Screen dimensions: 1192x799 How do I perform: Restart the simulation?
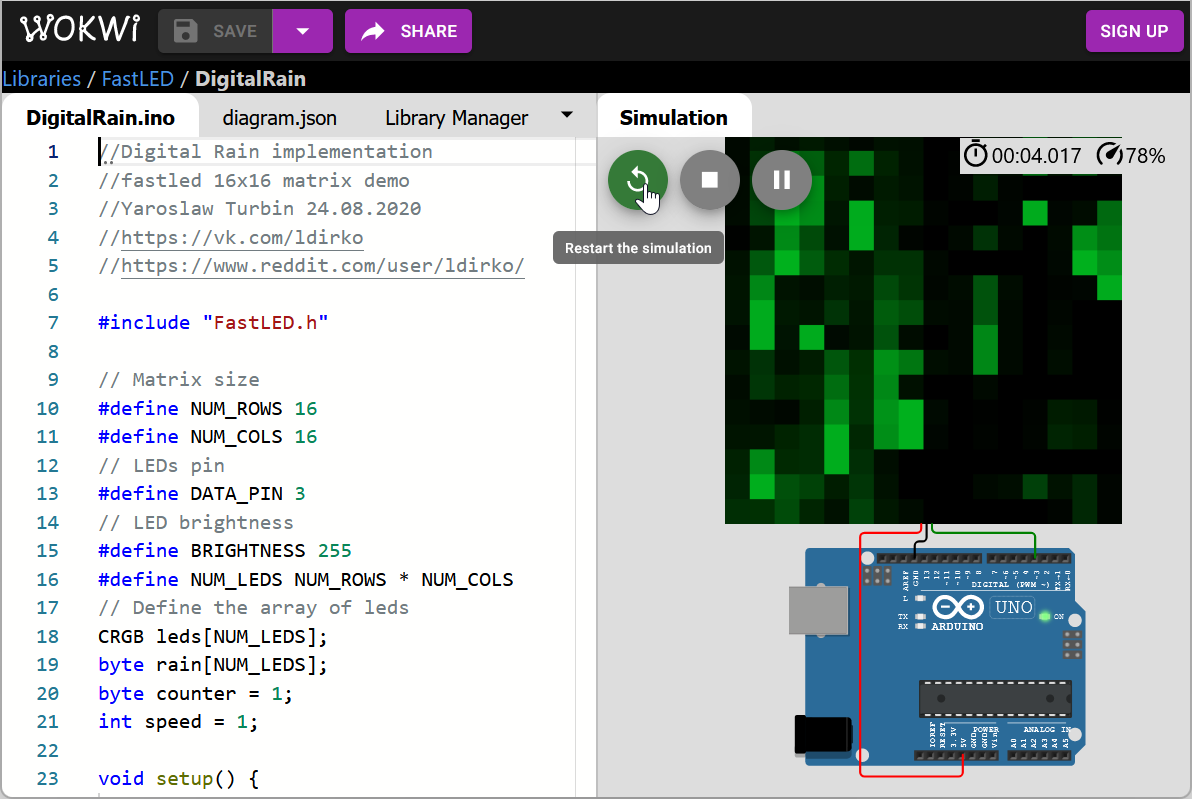click(x=638, y=180)
